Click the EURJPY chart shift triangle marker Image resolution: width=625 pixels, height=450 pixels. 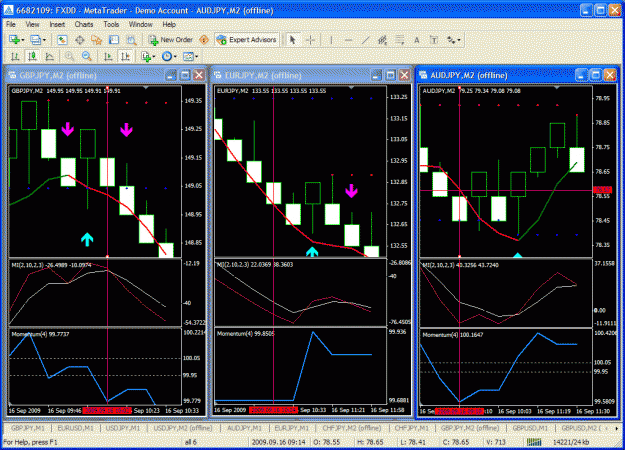coord(351,87)
